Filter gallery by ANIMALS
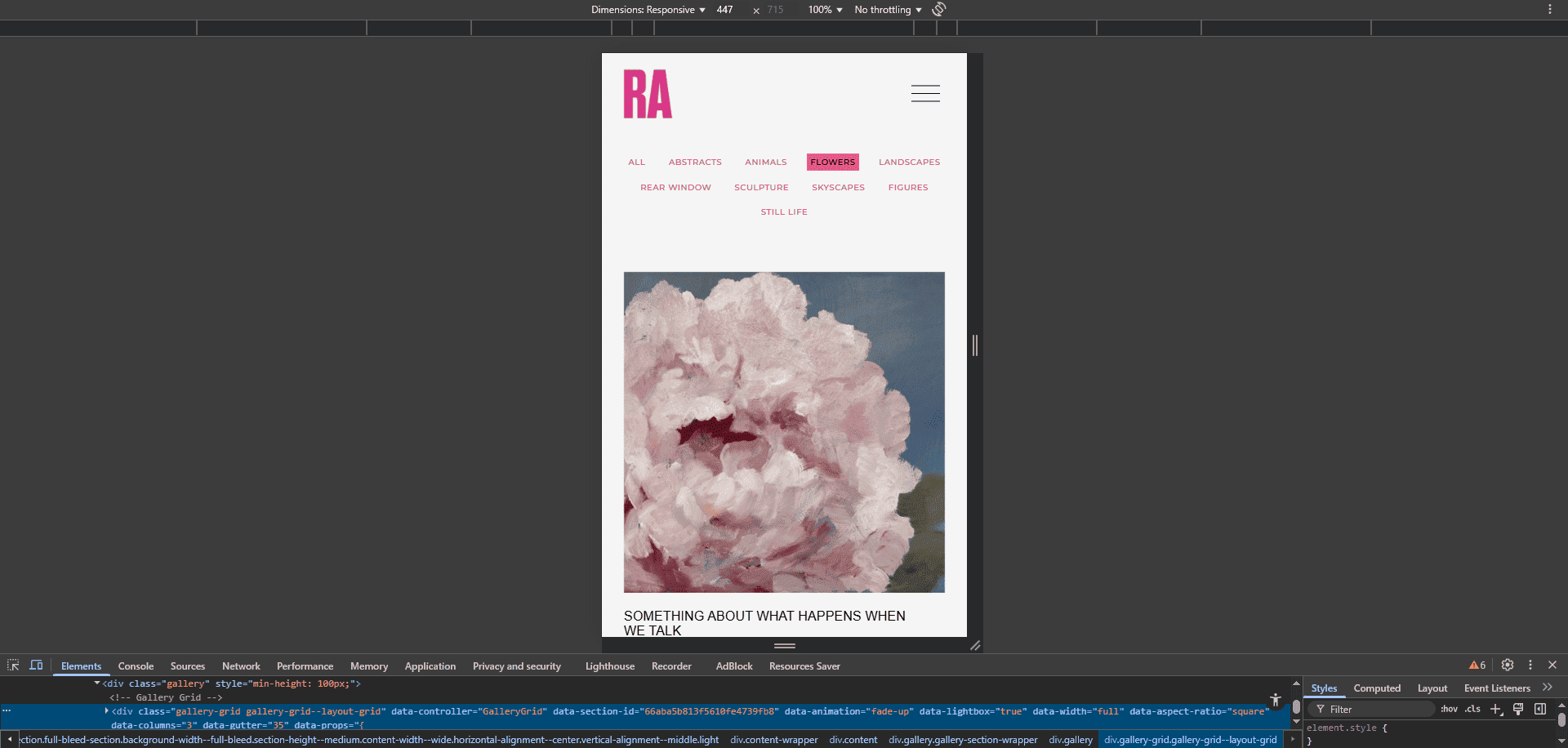1568x748 pixels. click(x=766, y=162)
